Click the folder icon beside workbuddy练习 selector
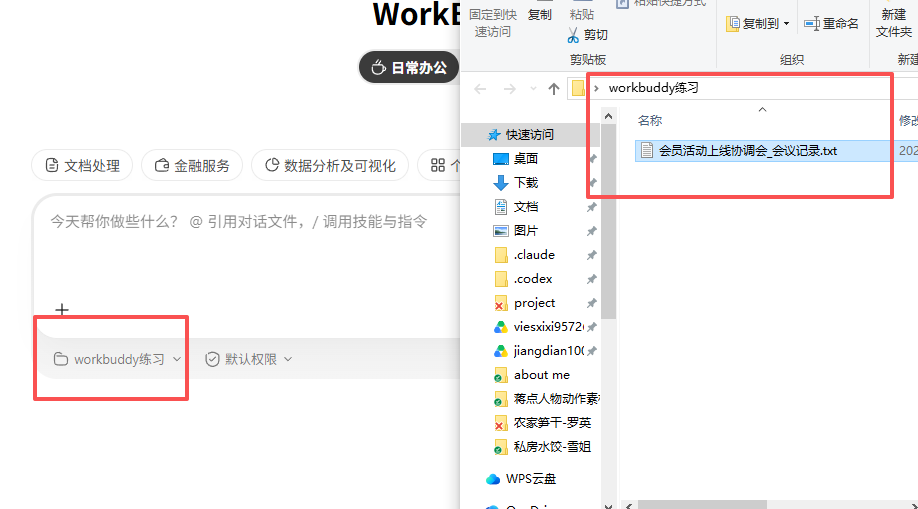Image resolution: width=918 pixels, height=509 pixels. [60, 359]
